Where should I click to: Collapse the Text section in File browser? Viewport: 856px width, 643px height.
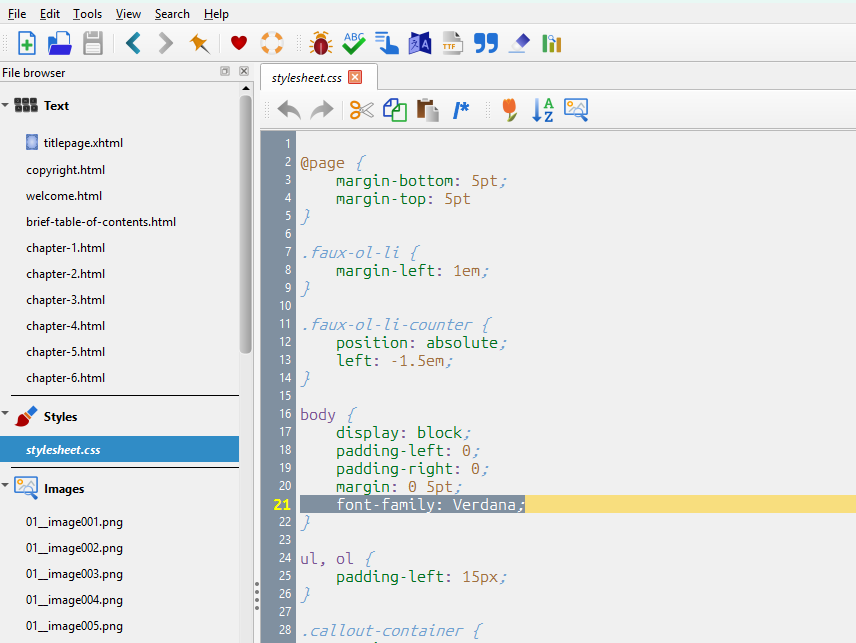pos(6,105)
